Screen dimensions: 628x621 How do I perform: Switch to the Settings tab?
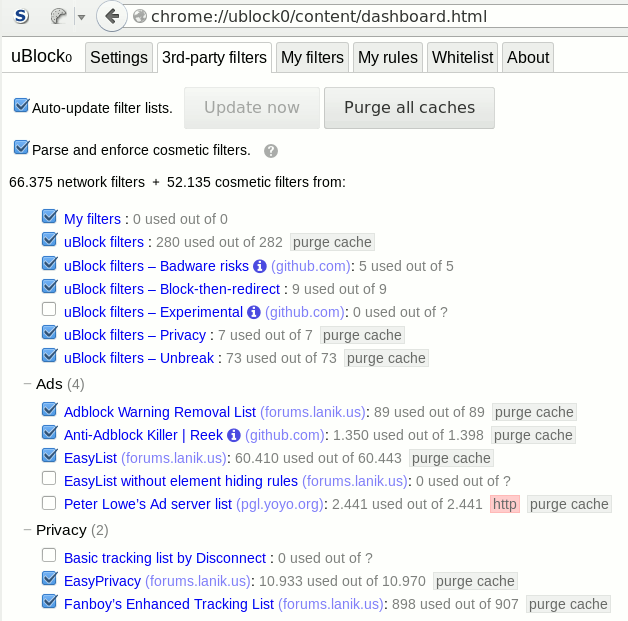119,57
